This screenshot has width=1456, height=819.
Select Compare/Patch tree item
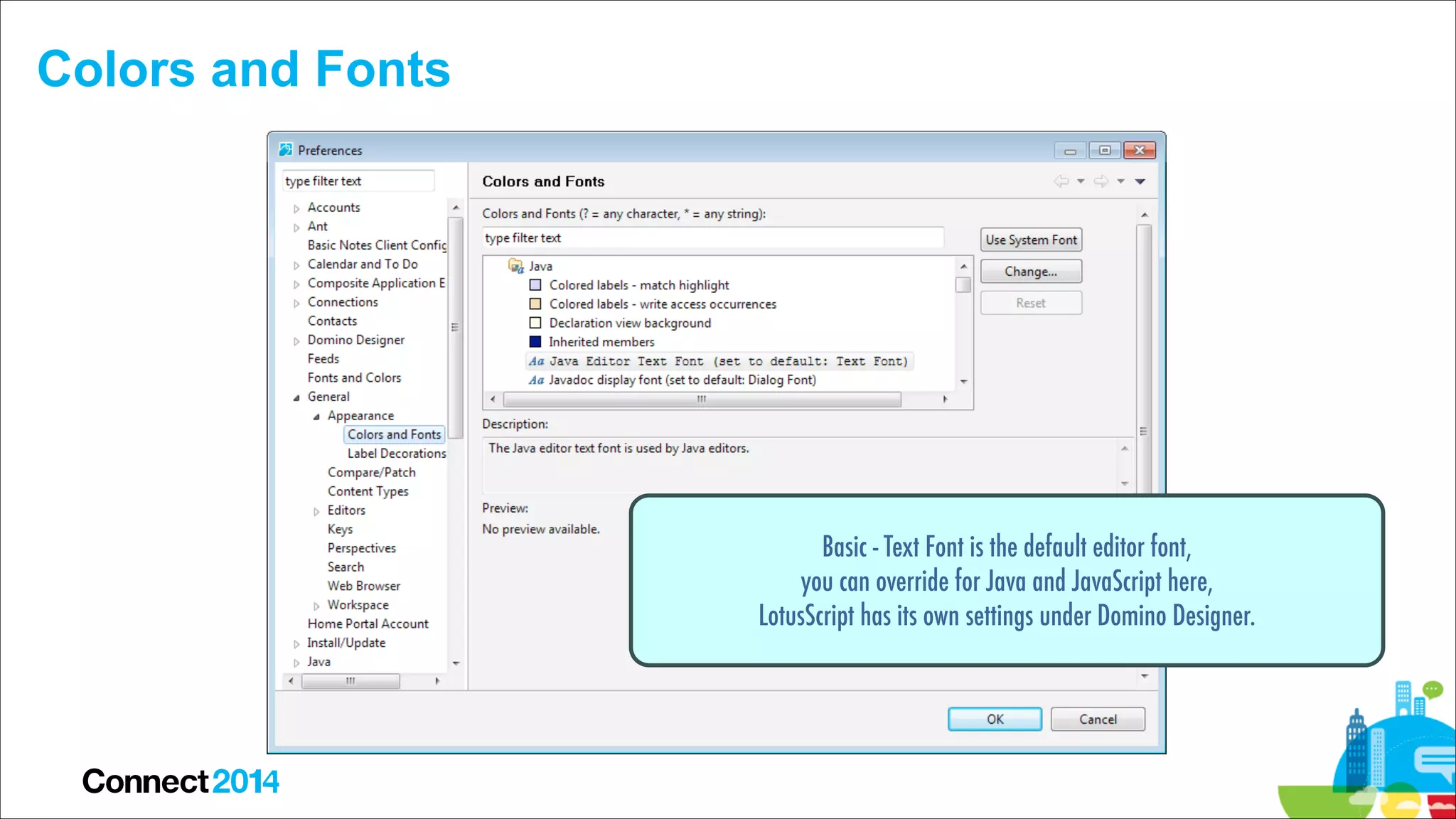pyautogui.click(x=371, y=473)
